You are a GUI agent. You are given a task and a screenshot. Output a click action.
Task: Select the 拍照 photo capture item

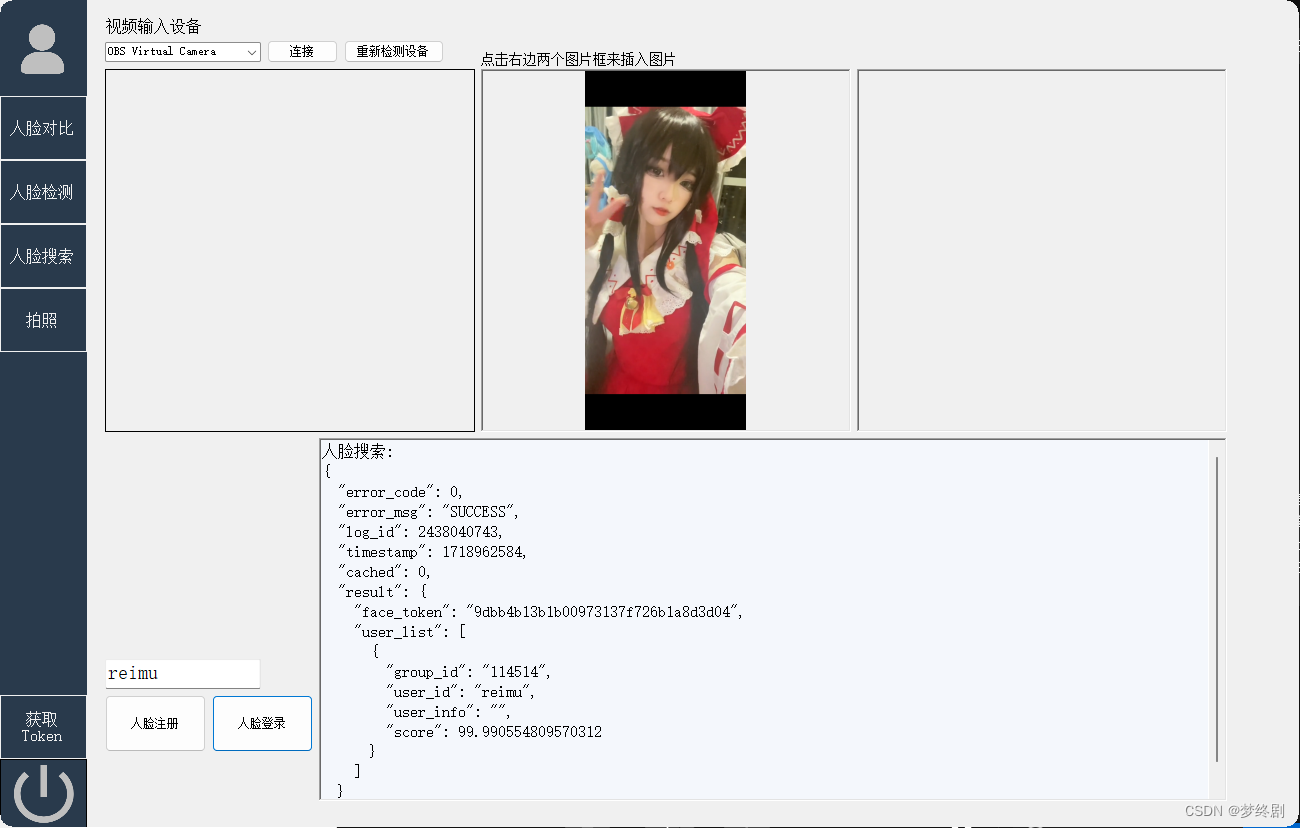[x=43, y=320]
